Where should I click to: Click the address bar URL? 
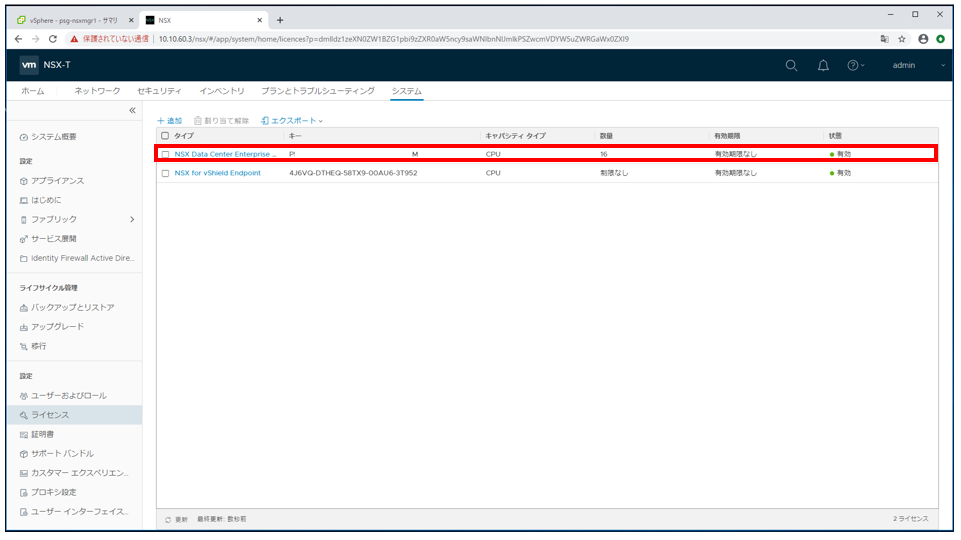click(393, 39)
